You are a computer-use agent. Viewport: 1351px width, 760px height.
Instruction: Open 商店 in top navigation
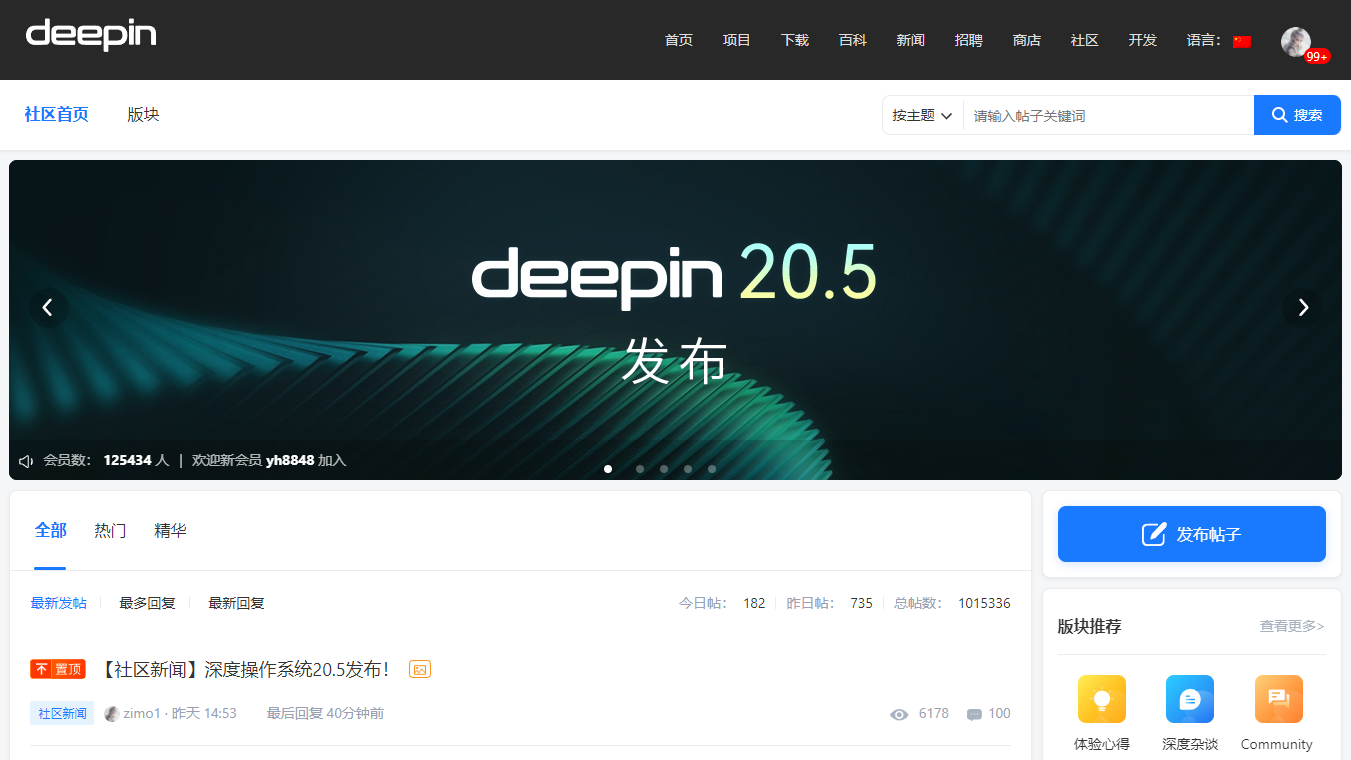(1027, 41)
